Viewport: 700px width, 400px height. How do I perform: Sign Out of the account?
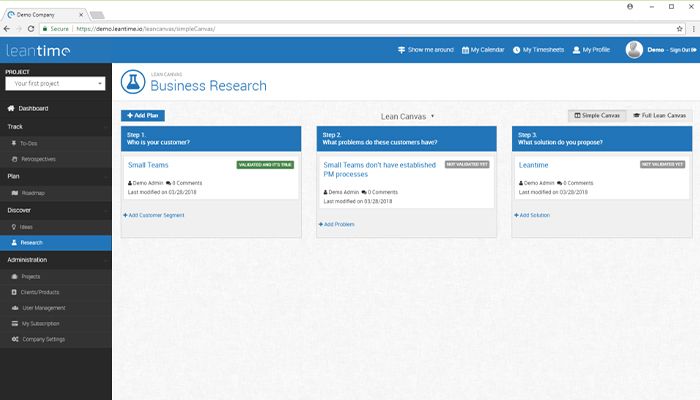click(683, 50)
